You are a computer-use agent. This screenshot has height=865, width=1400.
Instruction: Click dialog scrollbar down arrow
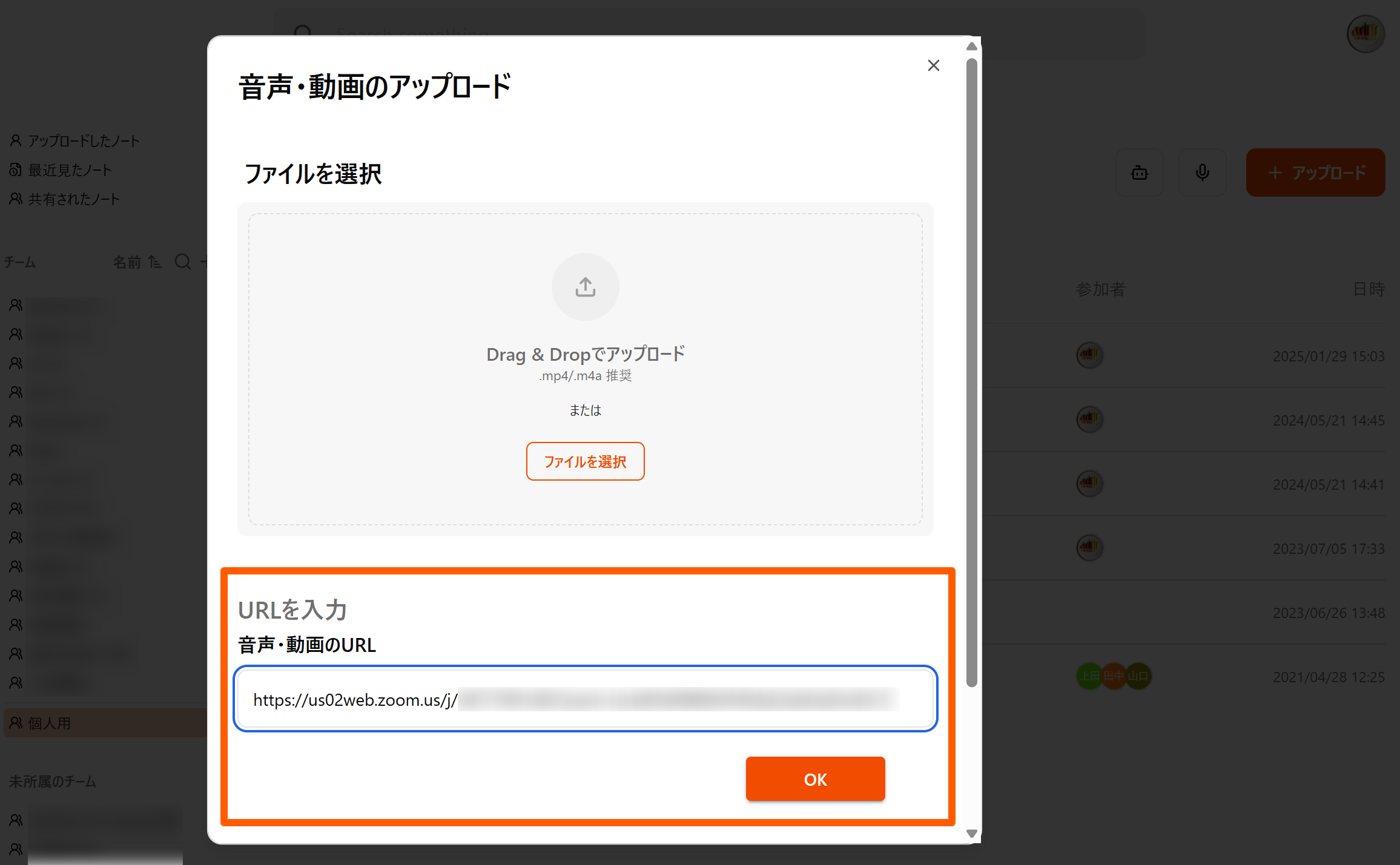click(x=971, y=834)
